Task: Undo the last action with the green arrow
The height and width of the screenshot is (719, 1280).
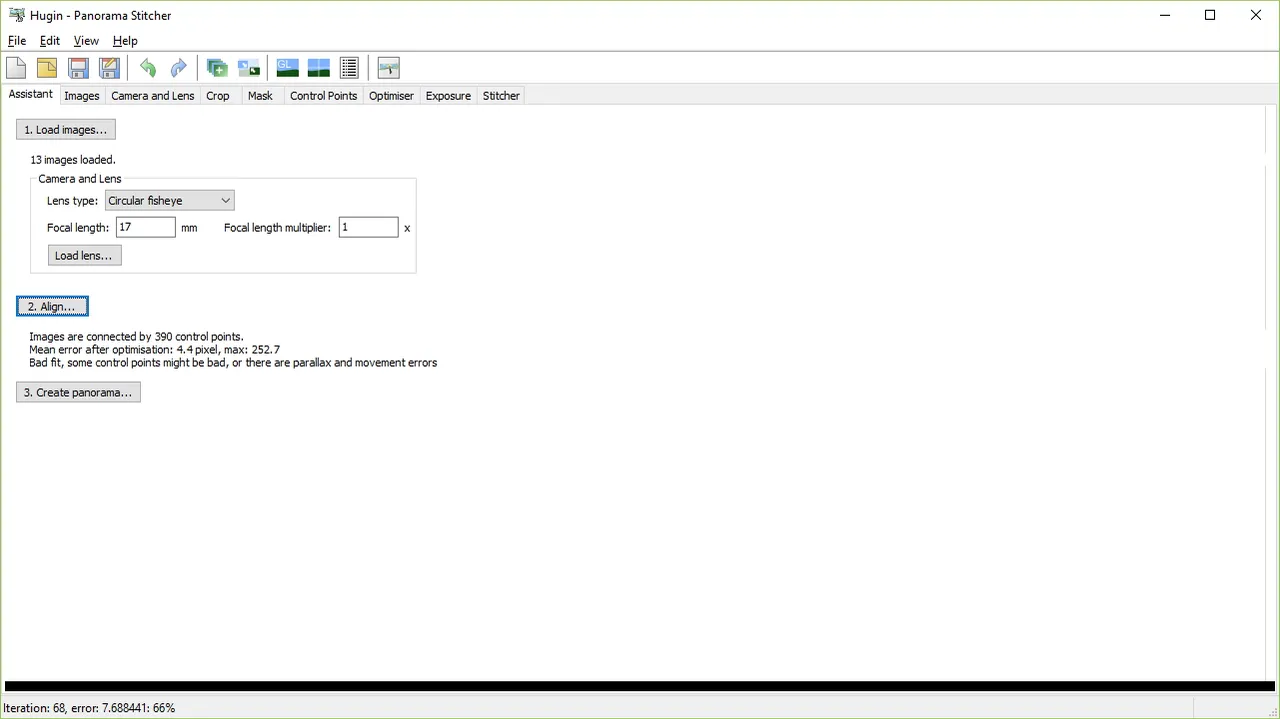Action: [x=148, y=68]
